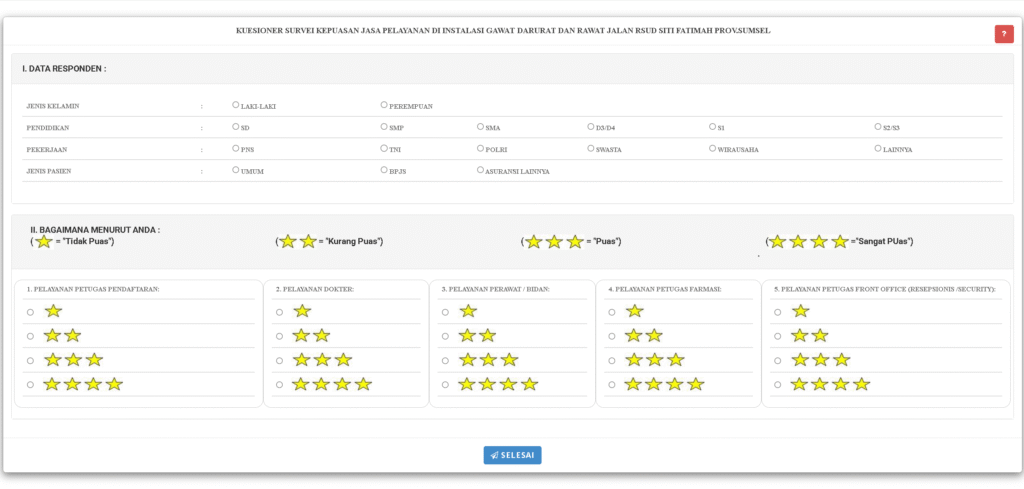Select PNS as occupation
Image resolution: width=1024 pixels, height=489 pixels.
[235, 148]
